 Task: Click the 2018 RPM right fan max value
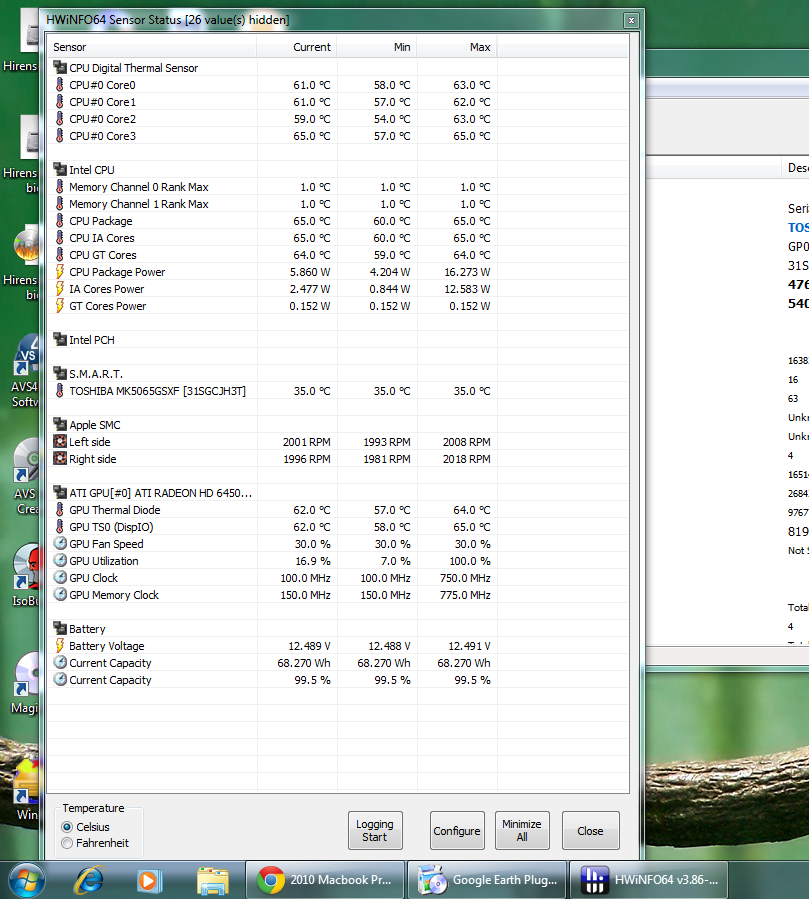(467, 459)
